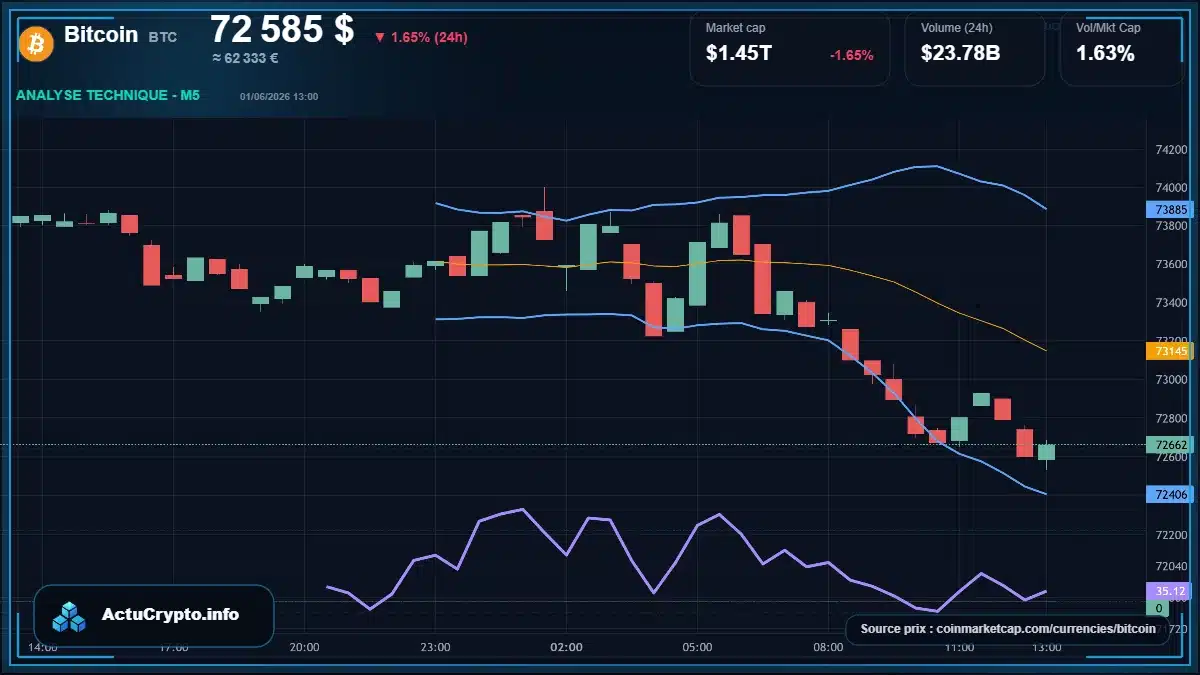Click the 72200 price axis label
This screenshot has width=1200, height=675.
1171,535
